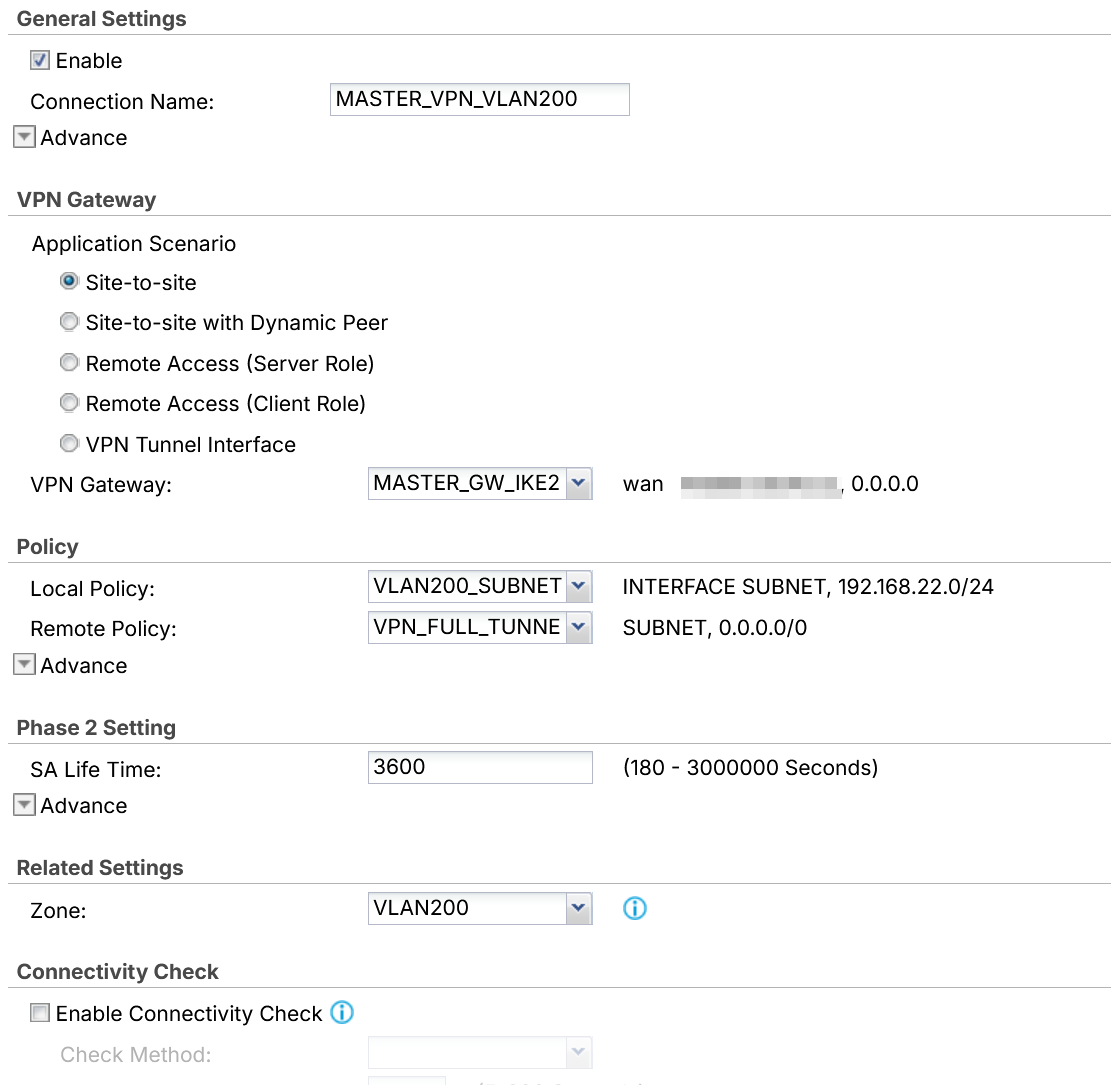
Task: Choose VPN Tunnel Interface radio option
Action: coord(69,444)
